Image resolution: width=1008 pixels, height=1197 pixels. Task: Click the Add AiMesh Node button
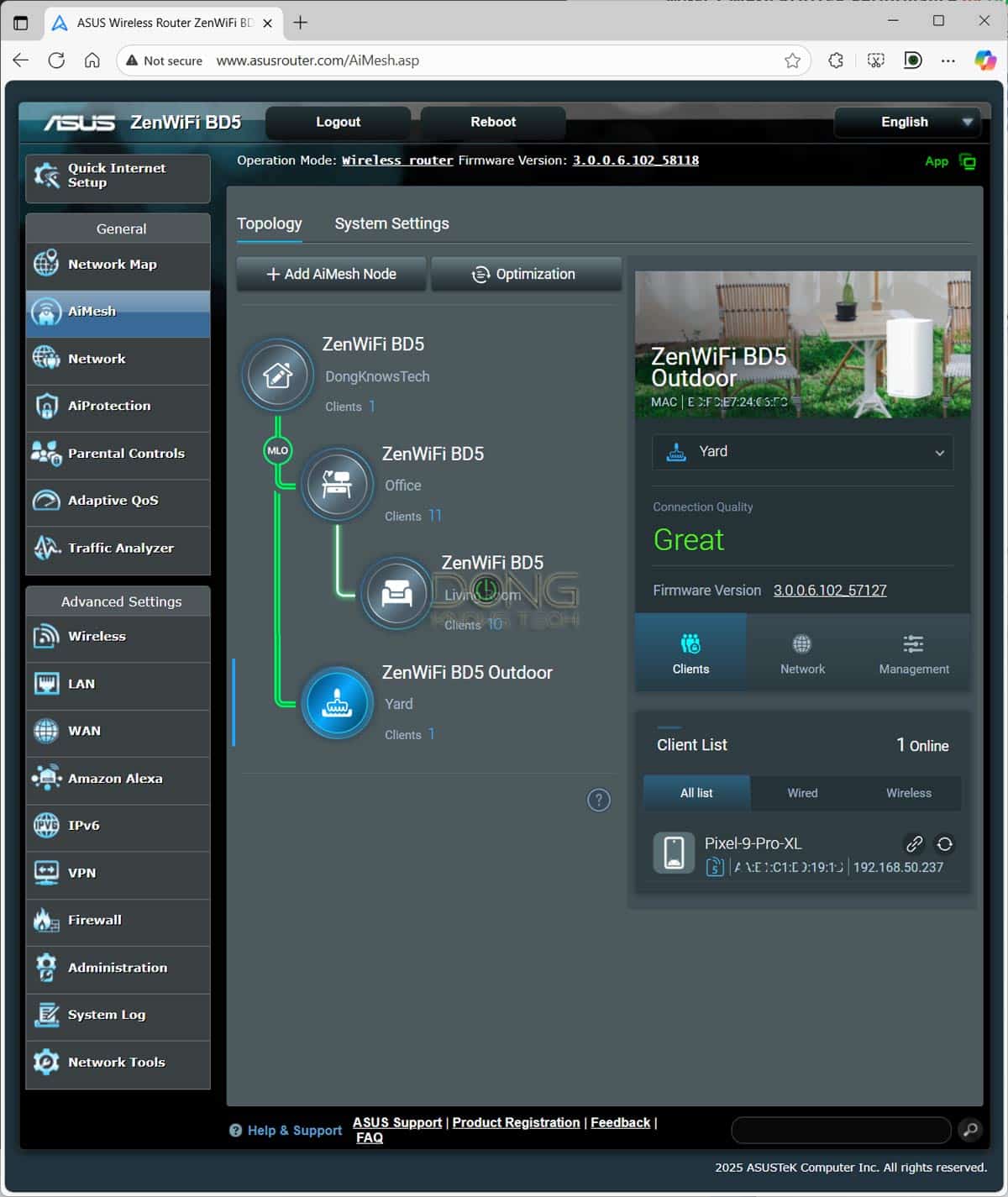tap(330, 274)
